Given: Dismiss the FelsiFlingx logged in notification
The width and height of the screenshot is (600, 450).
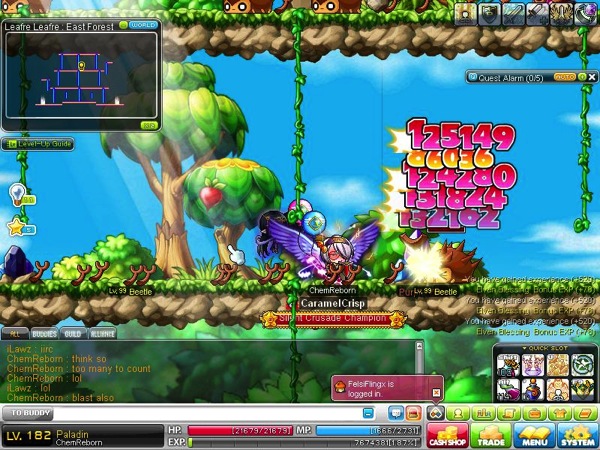Looking at the screenshot, I should coord(436,392).
